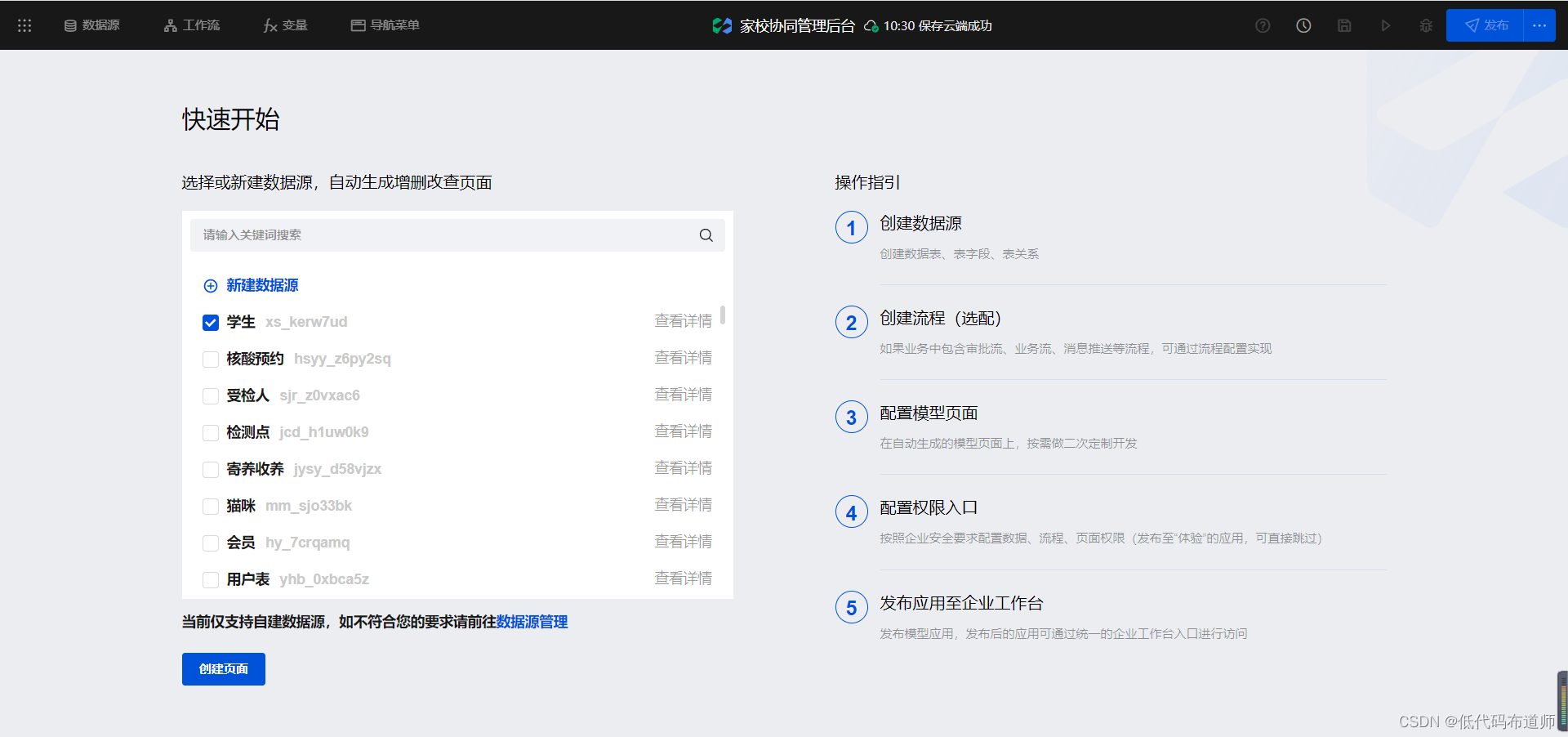Open the 导航菜单 top menu

(x=385, y=25)
